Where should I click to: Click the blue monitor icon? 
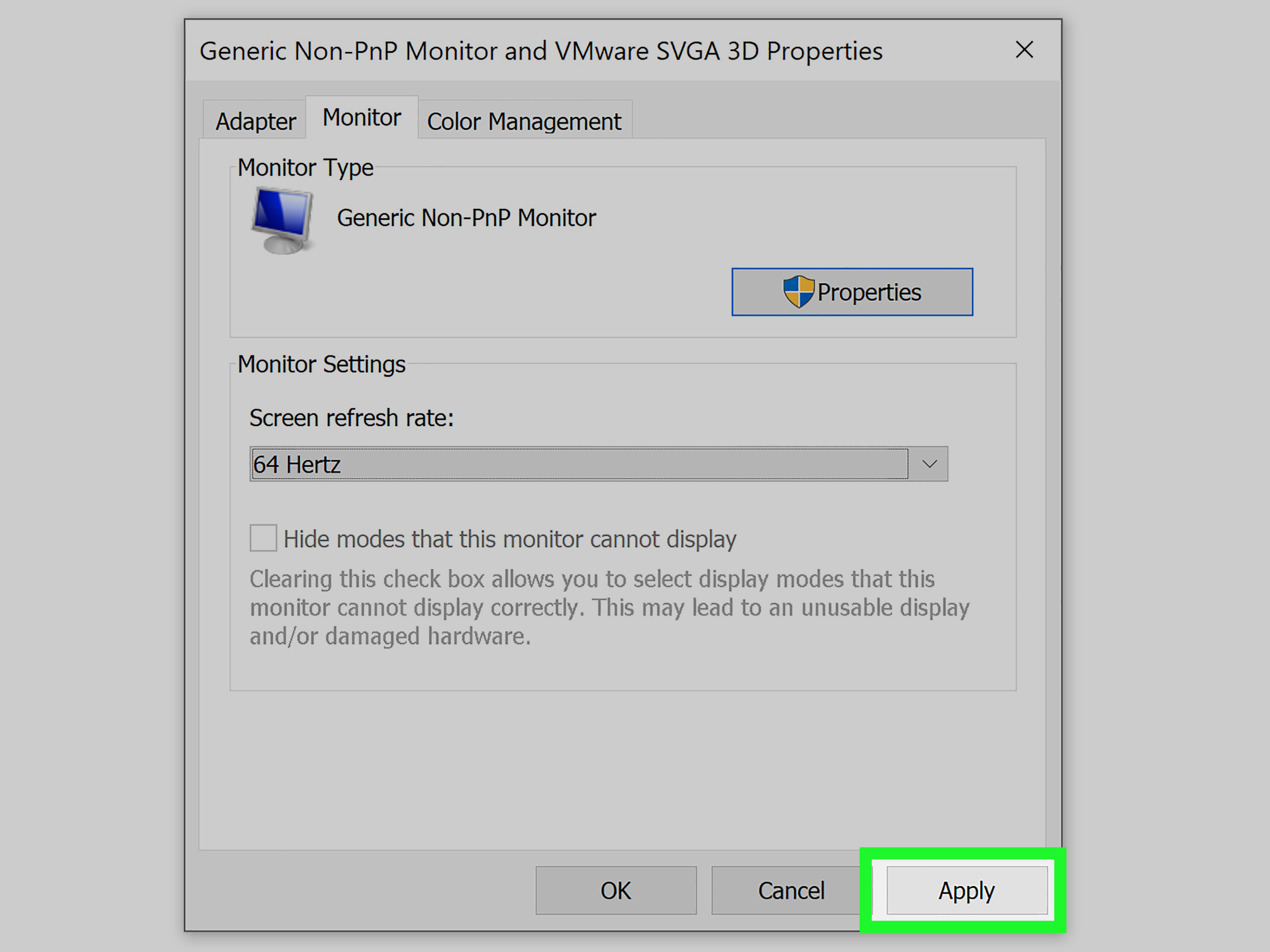tap(282, 220)
